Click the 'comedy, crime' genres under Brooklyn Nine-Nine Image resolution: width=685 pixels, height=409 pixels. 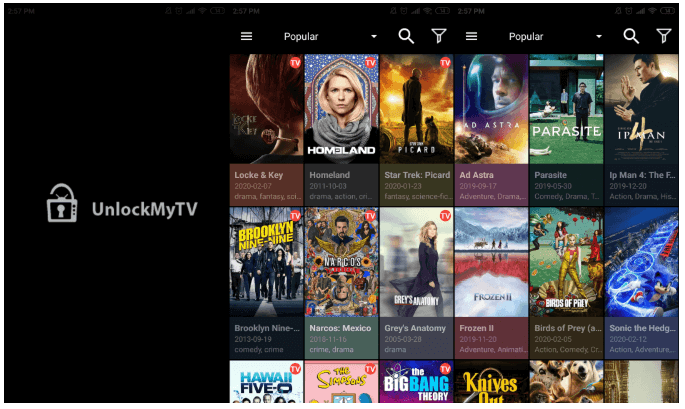[259, 350]
